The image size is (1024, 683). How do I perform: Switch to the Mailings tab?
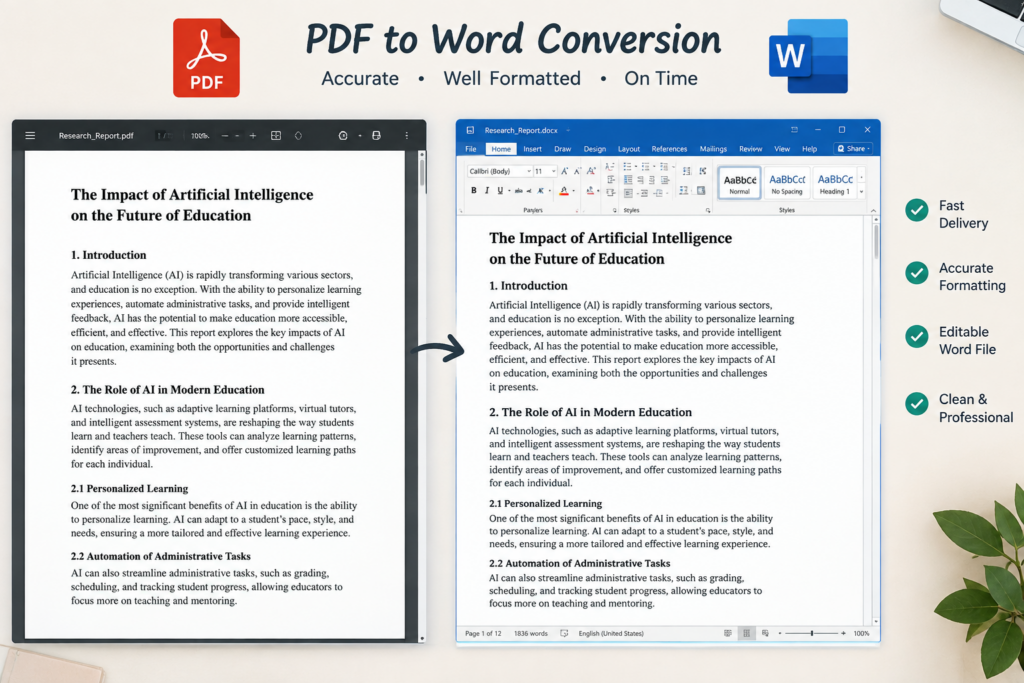click(713, 149)
